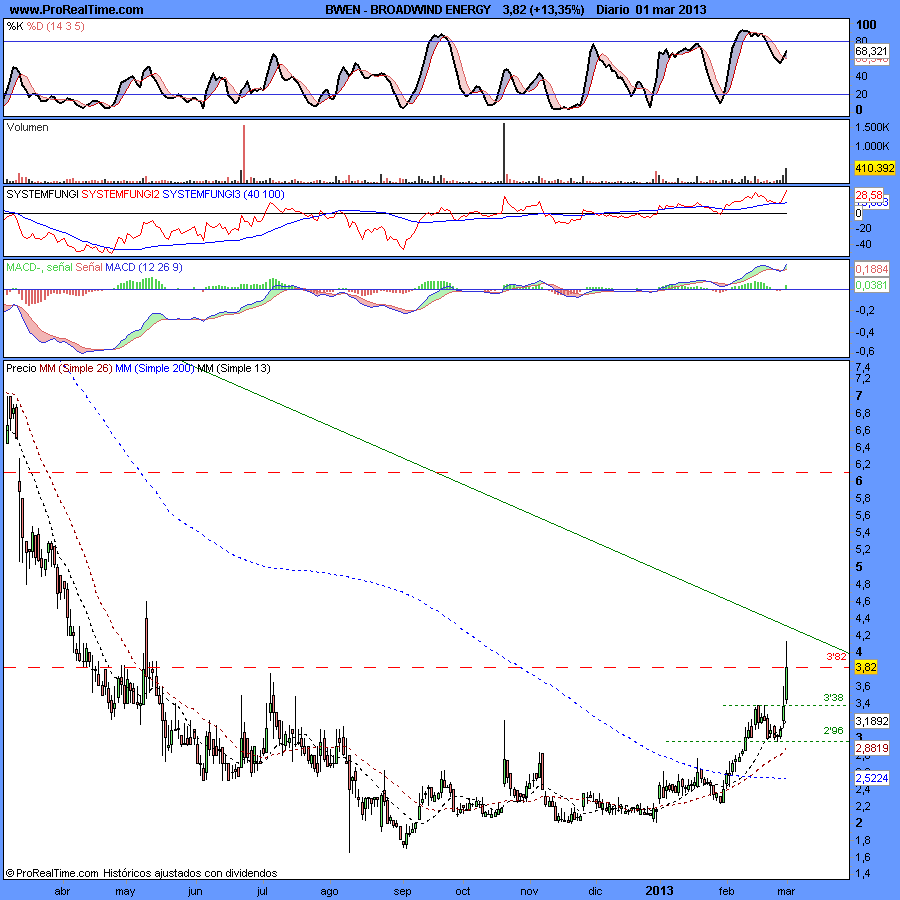Viewport: 900px width, 900px height.
Task: Click the 1.000K volume axis label
Action: [x=872, y=146]
